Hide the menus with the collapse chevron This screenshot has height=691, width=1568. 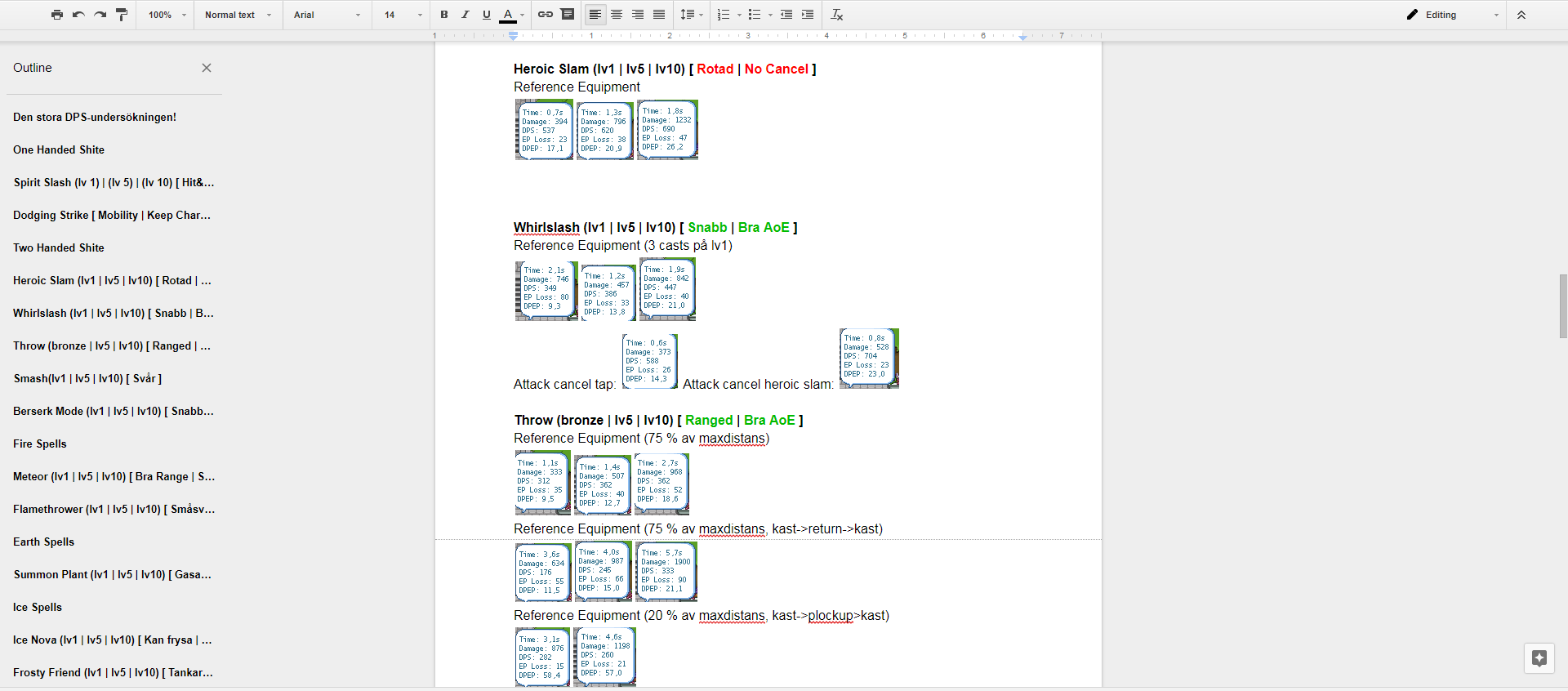[x=1521, y=15]
